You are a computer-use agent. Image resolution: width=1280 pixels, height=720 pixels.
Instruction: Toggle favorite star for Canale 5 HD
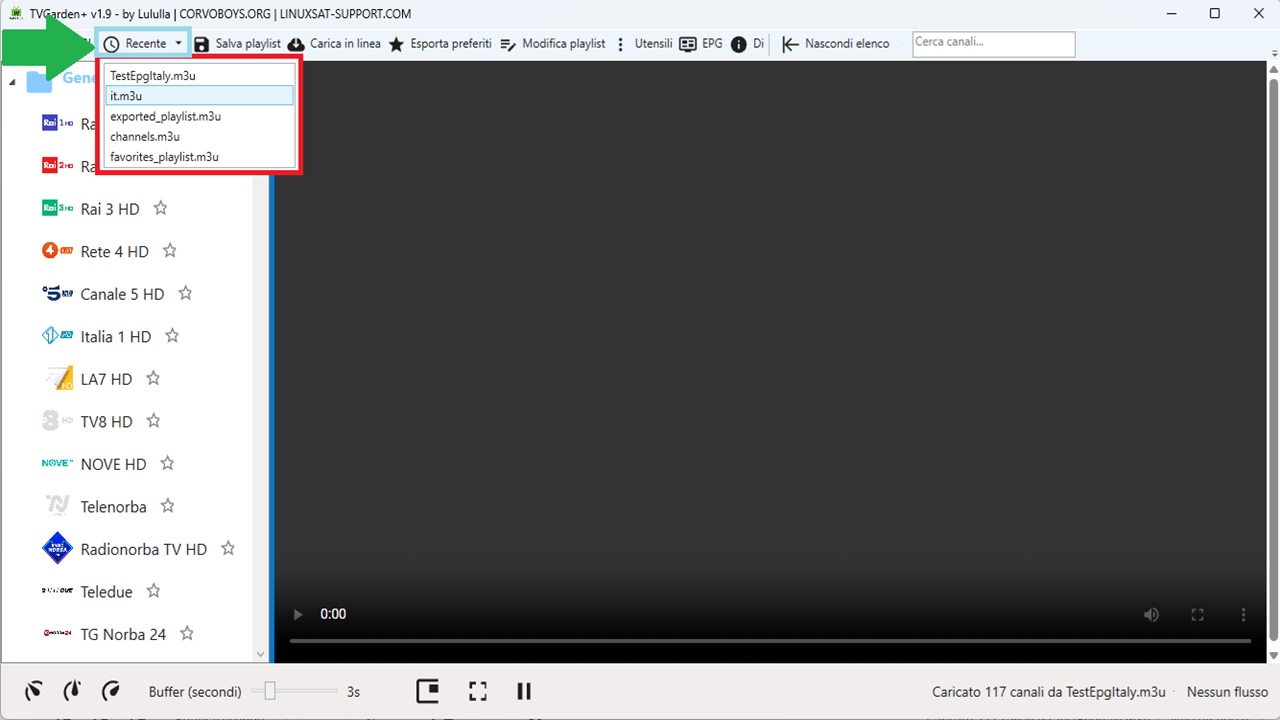pyautogui.click(x=185, y=294)
